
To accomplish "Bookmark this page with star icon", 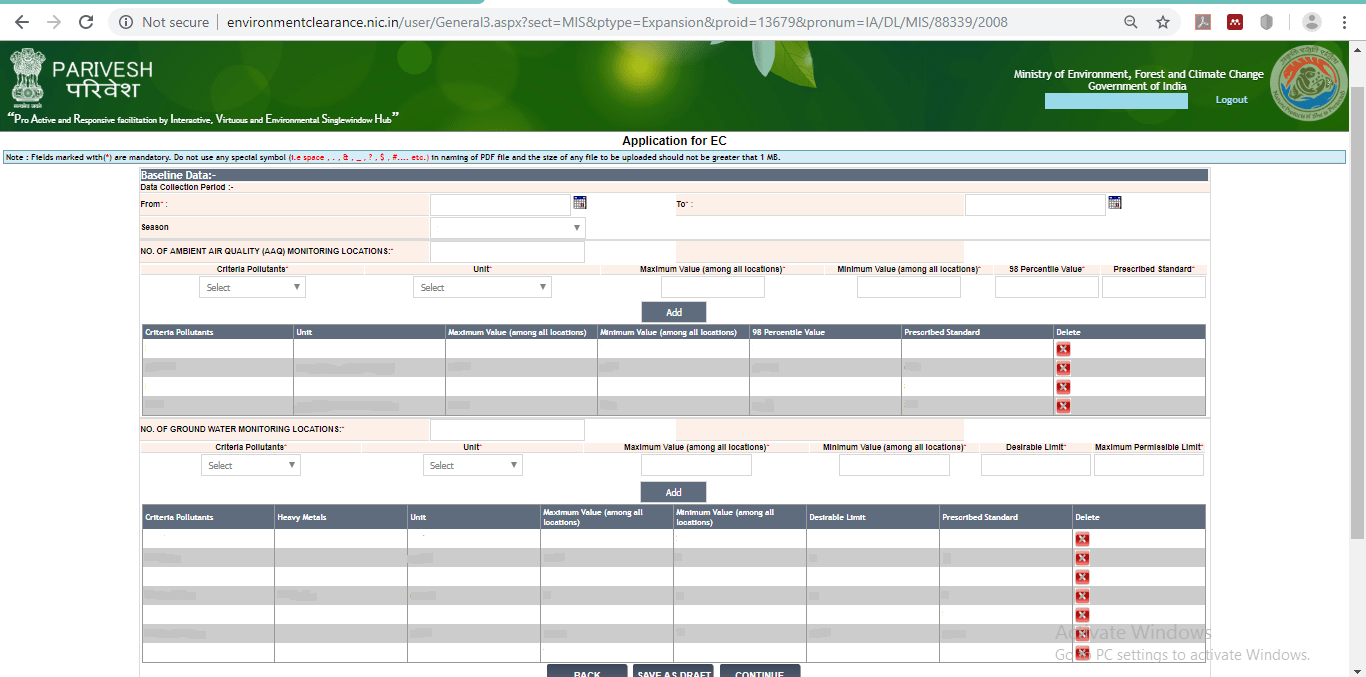I will [x=1163, y=22].
